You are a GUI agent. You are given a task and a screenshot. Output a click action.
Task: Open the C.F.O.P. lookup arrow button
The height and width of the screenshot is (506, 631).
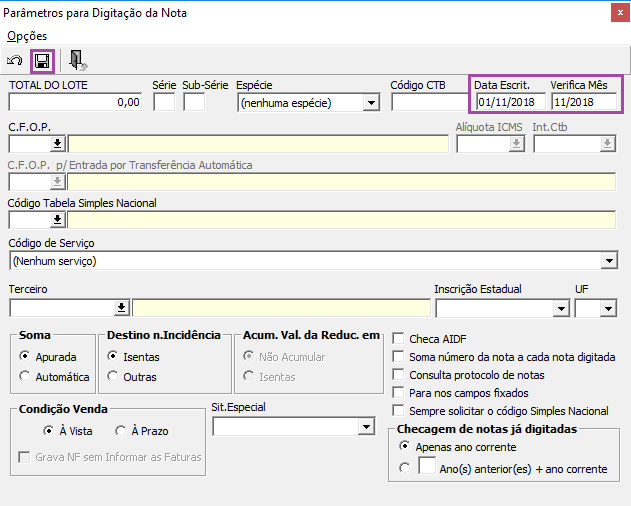58,144
